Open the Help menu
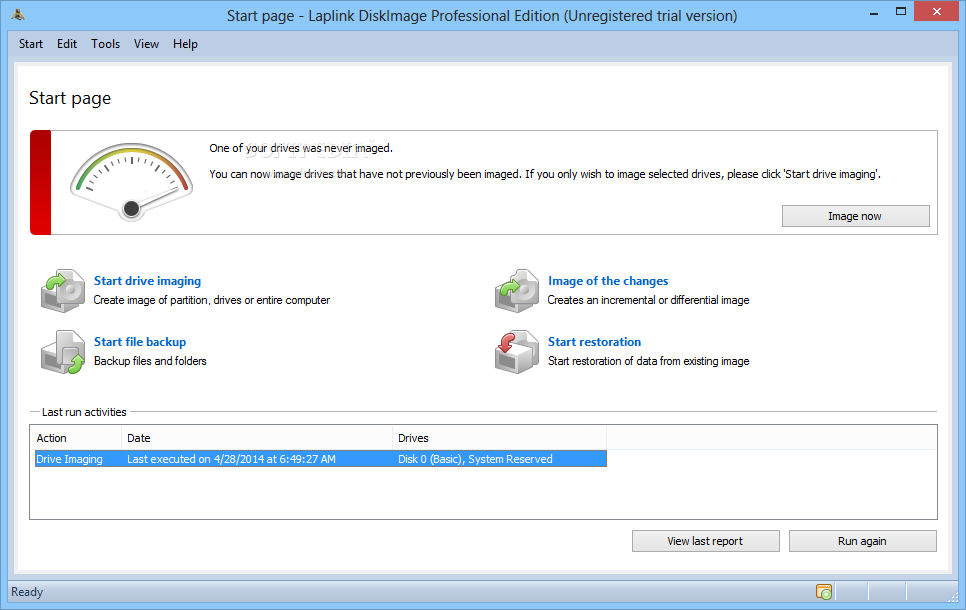Image resolution: width=966 pixels, height=610 pixels. click(x=185, y=44)
